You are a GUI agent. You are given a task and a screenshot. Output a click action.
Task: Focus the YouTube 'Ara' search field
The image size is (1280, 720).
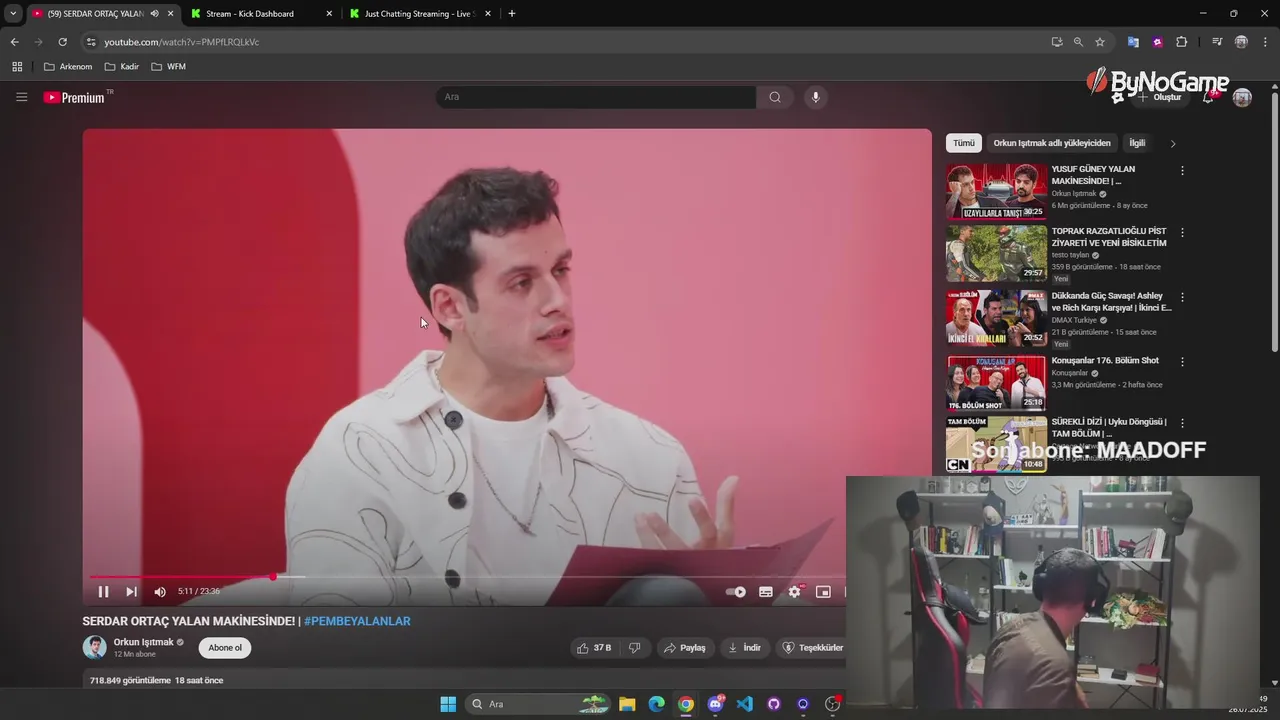tap(596, 97)
